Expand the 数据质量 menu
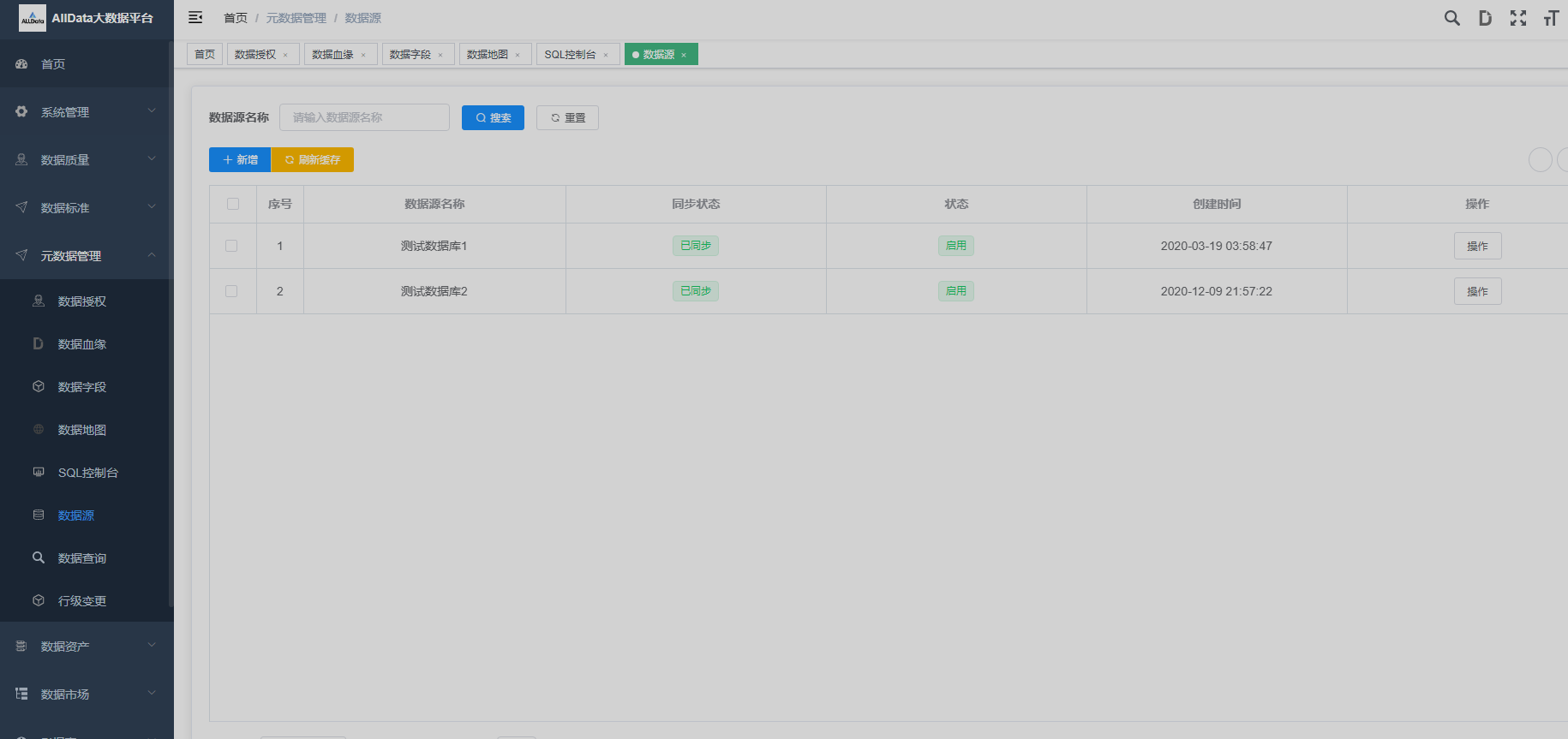 [x=152, y=159]
